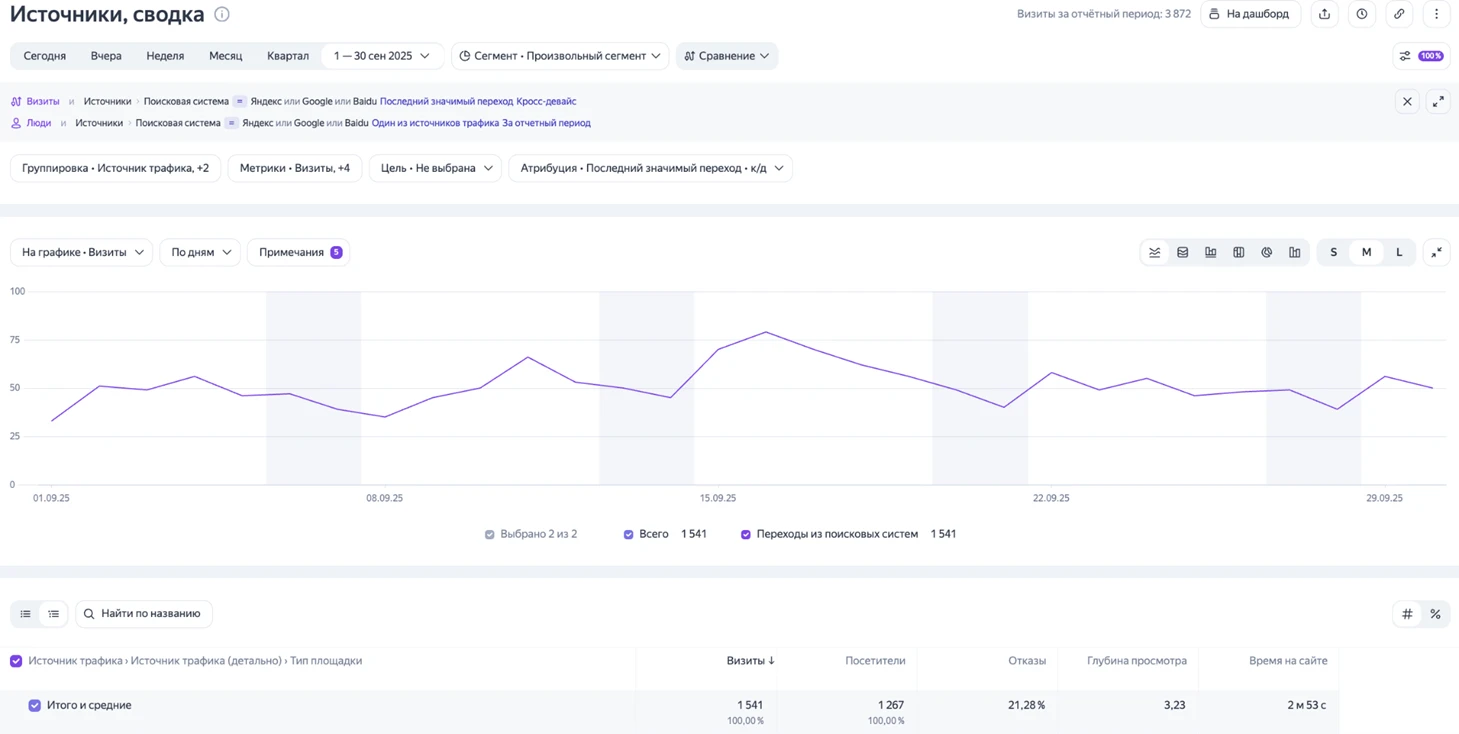Open the export/share report icon

(x=1324, y=14)
